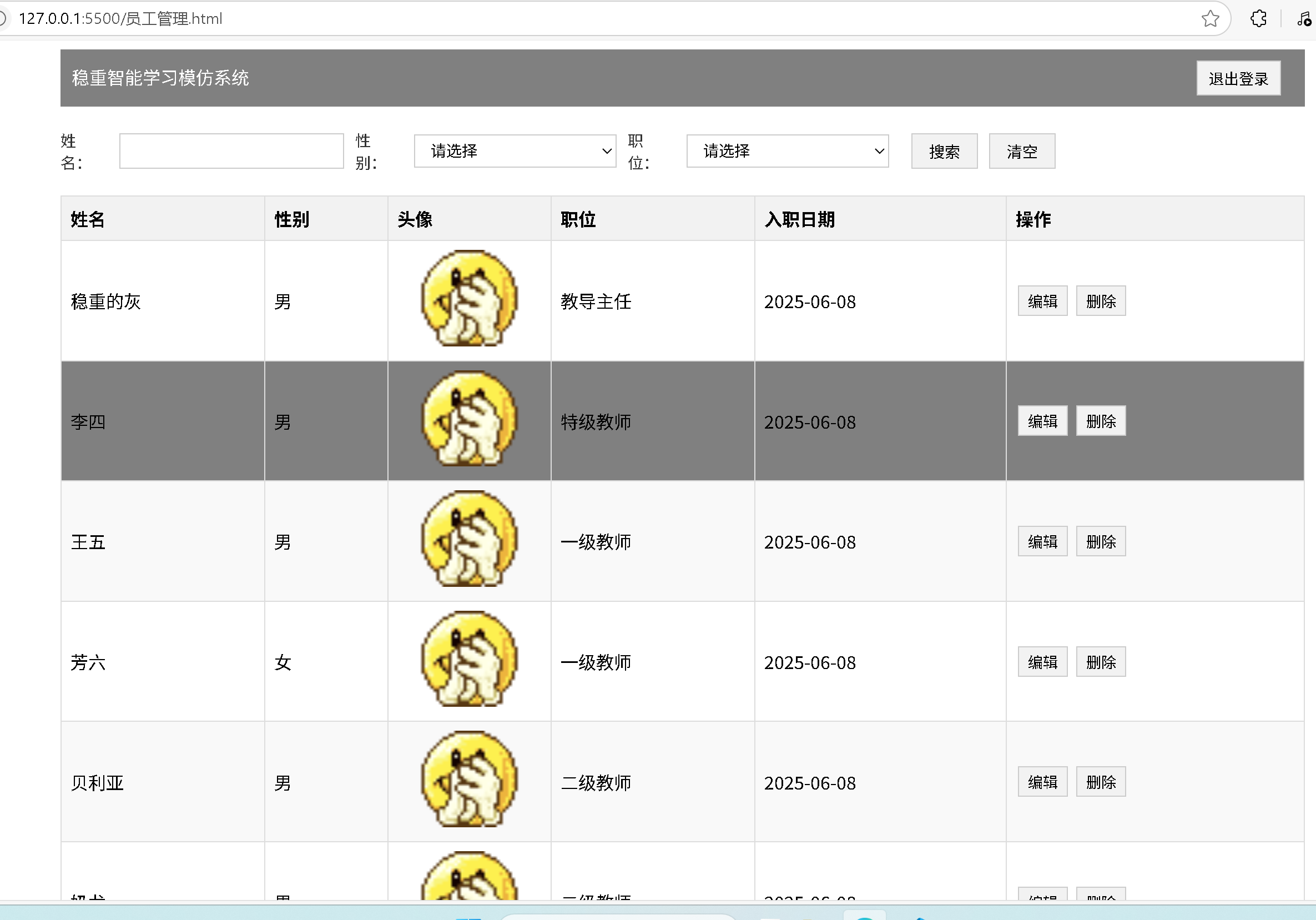Click 编辑 for 王五
This screenshot has height=920, width=1316.
click(1042, 542)
